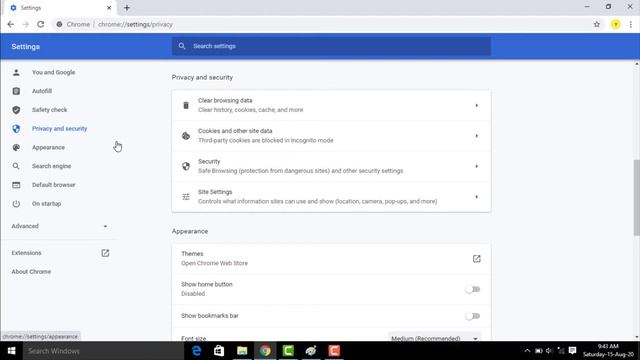Open About Chrome link

click(31, 272)
